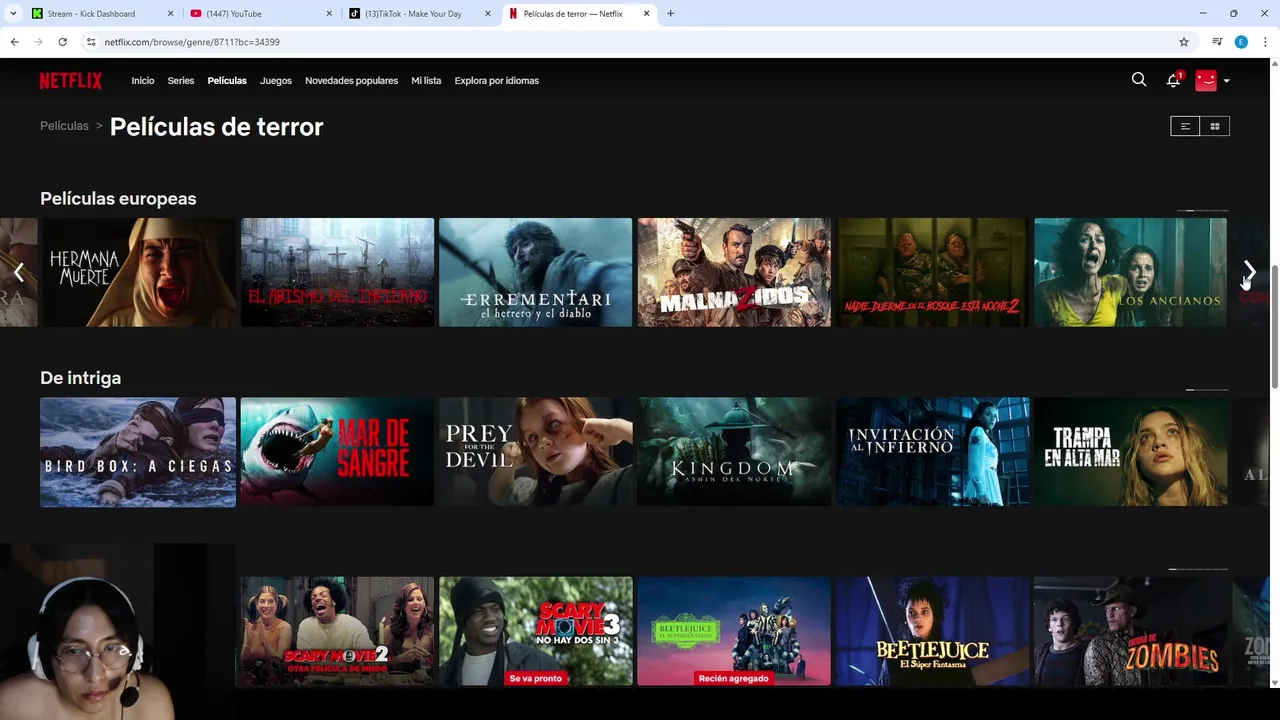The width and height of the screenshot is (1280, 720).
Task: Close the YouTube tab
Action: pyautogui.click(x=329, y=14)
